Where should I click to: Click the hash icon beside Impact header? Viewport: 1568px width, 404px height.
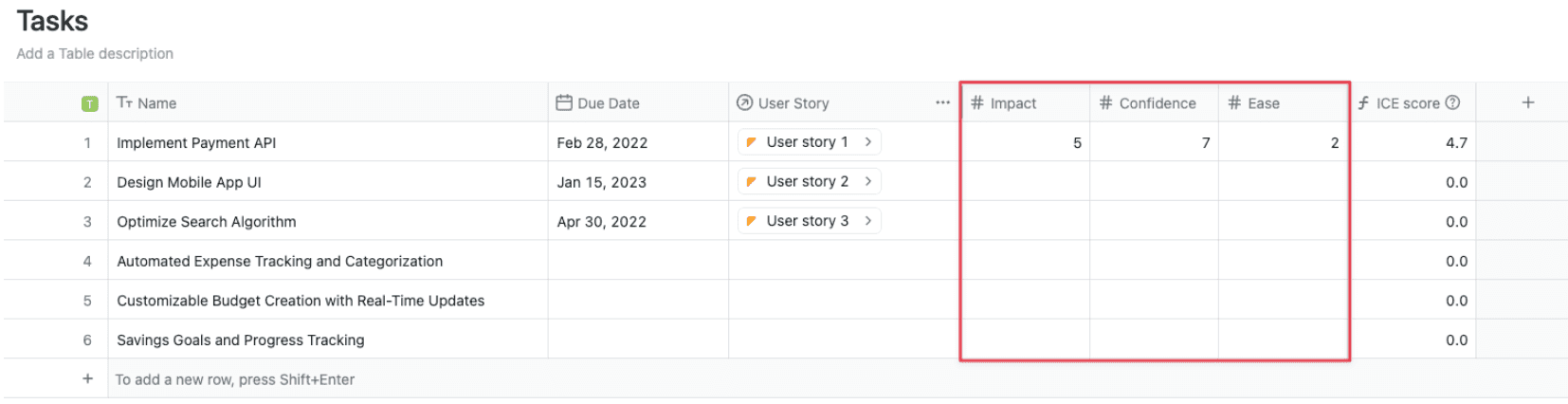pos(977,102)
